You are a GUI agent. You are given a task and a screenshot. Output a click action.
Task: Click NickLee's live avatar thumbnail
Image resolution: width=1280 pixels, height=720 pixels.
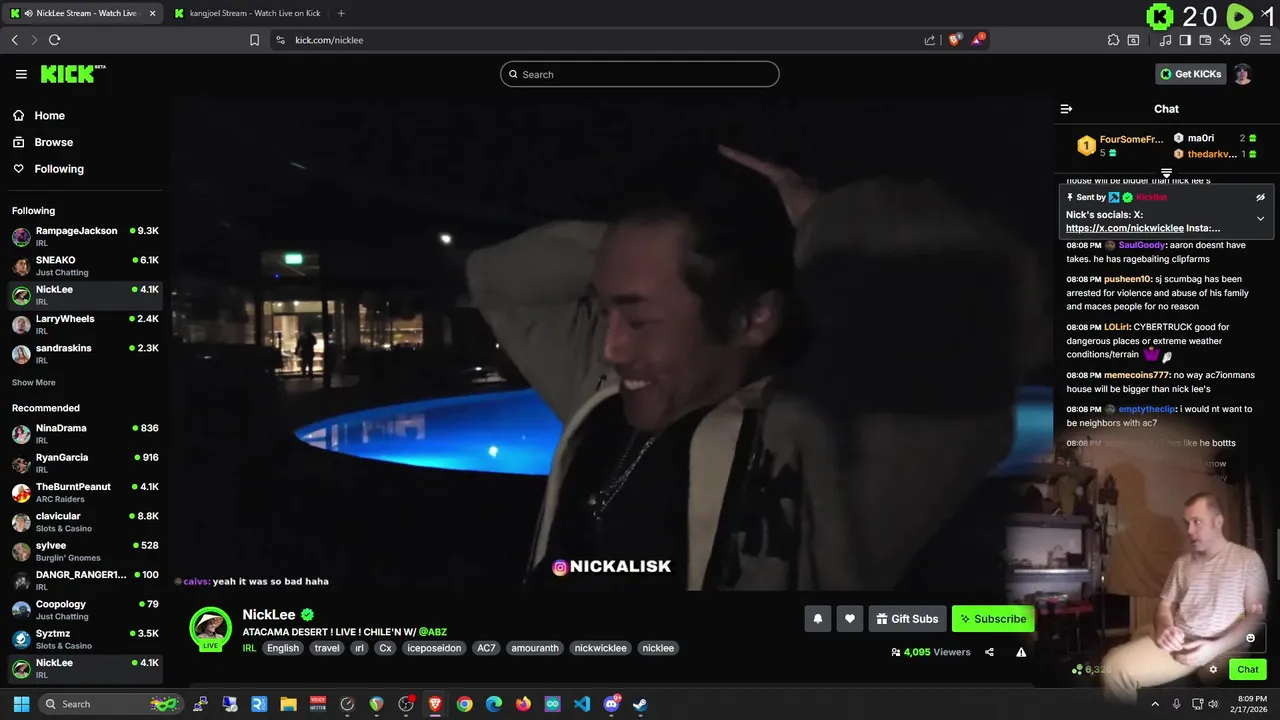click(x=210, y=628)
